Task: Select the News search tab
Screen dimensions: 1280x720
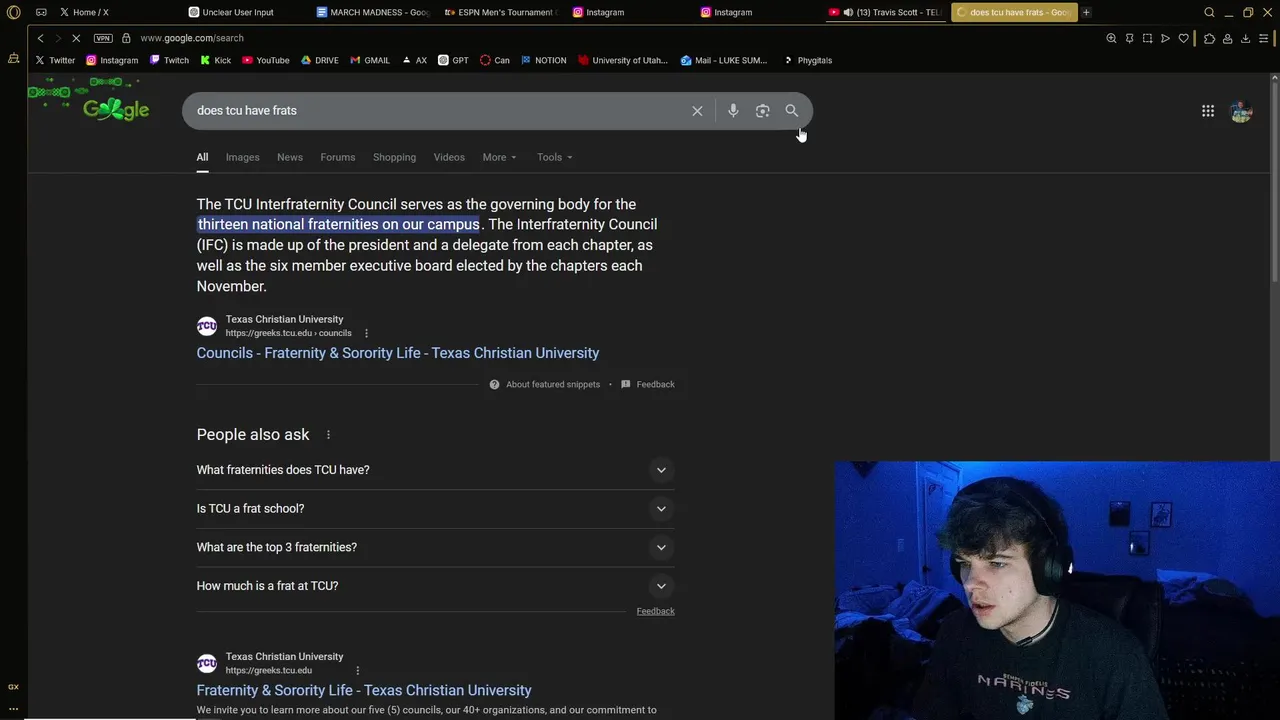Action: point(290,157)
